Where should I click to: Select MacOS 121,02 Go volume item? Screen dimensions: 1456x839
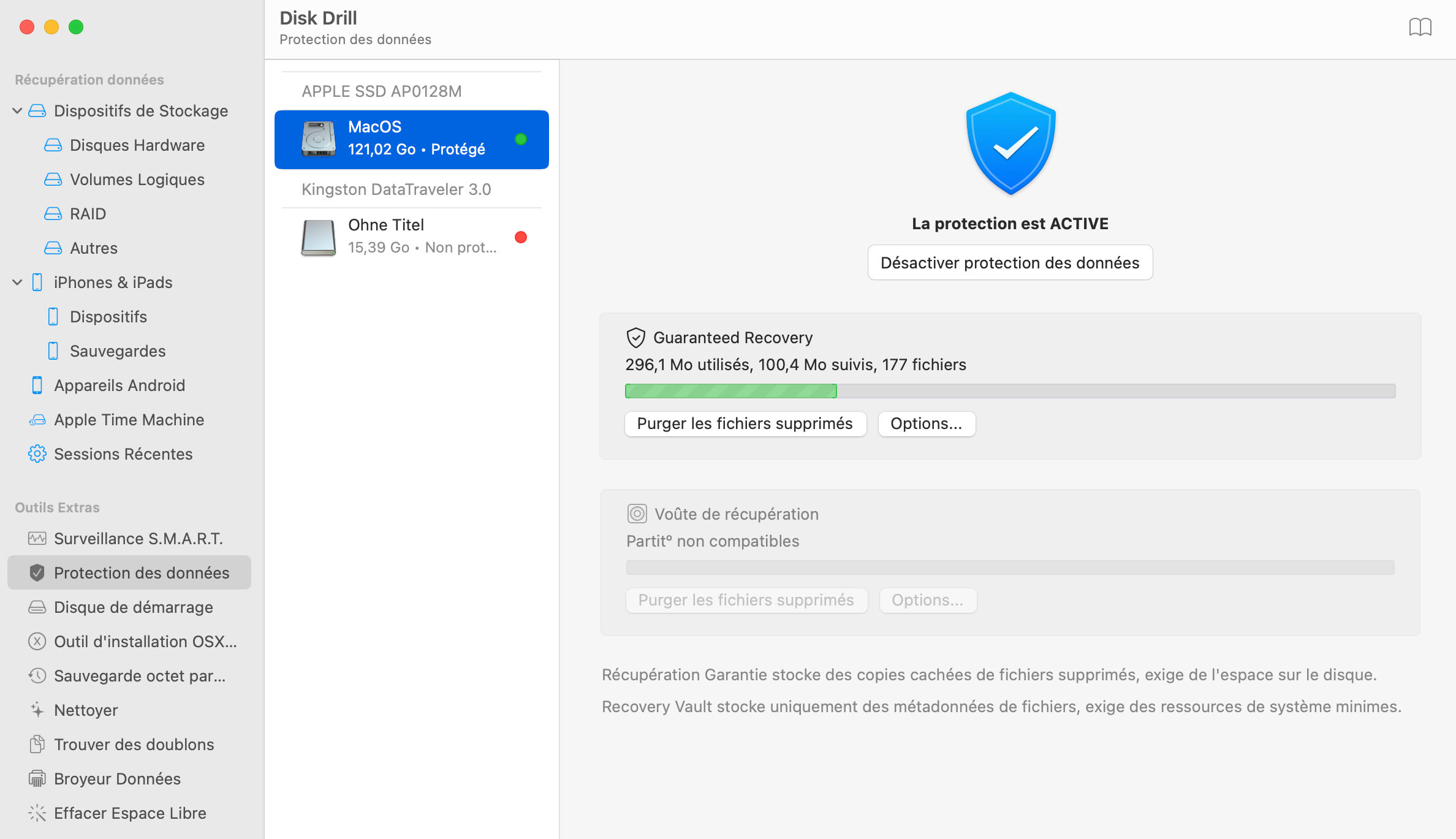click(411, 138)
